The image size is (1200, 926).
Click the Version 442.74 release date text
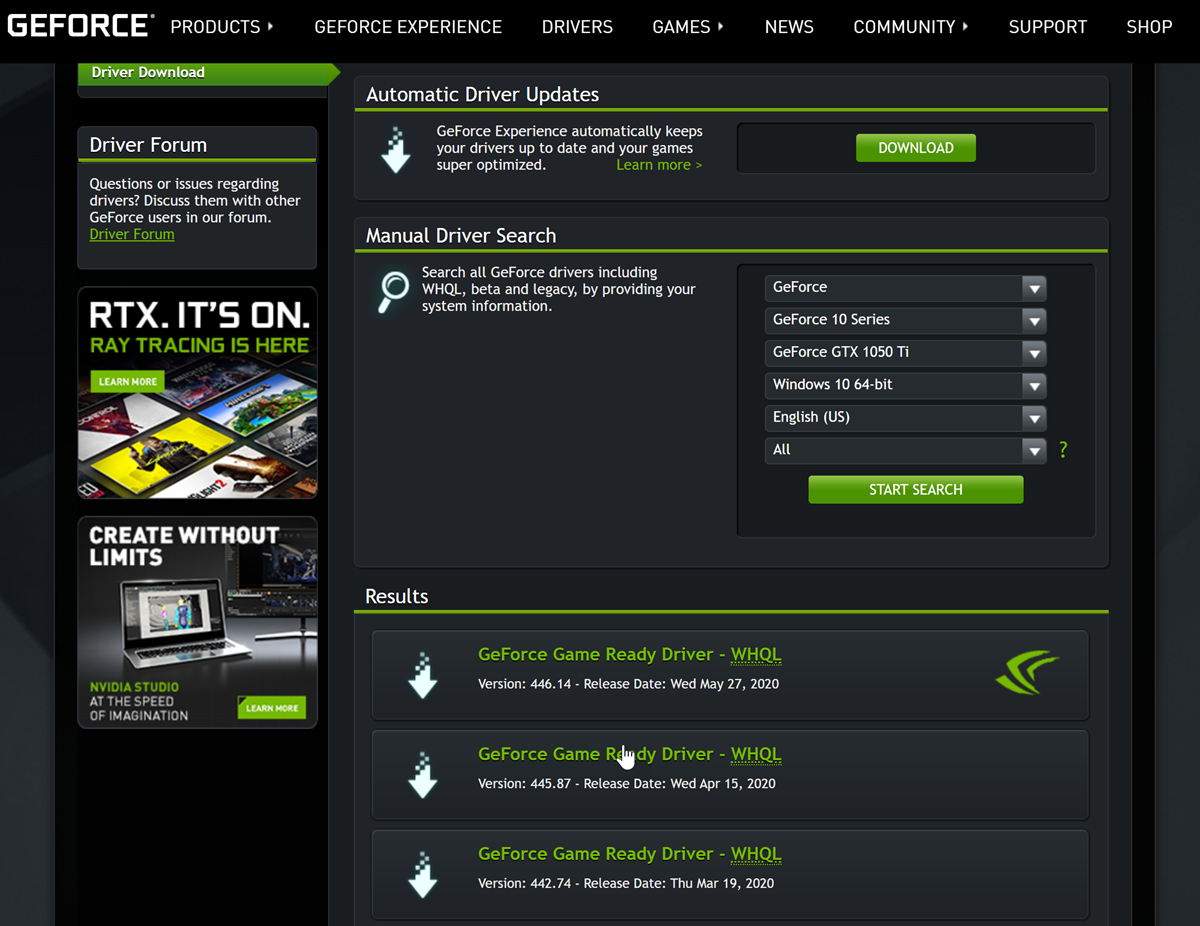[x=626, y=884]
